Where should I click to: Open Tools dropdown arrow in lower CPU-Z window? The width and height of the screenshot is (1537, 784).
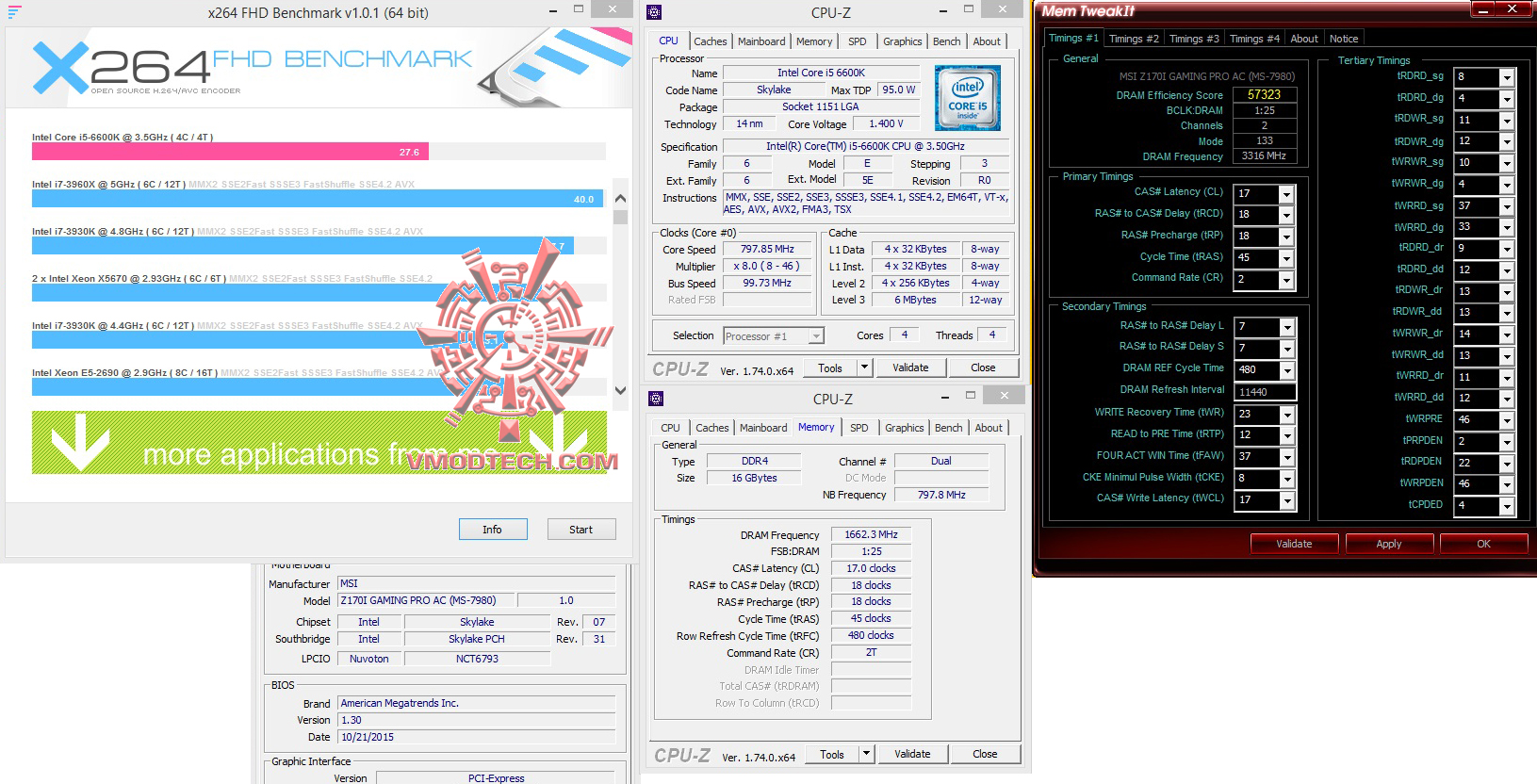tap(866, 755)
